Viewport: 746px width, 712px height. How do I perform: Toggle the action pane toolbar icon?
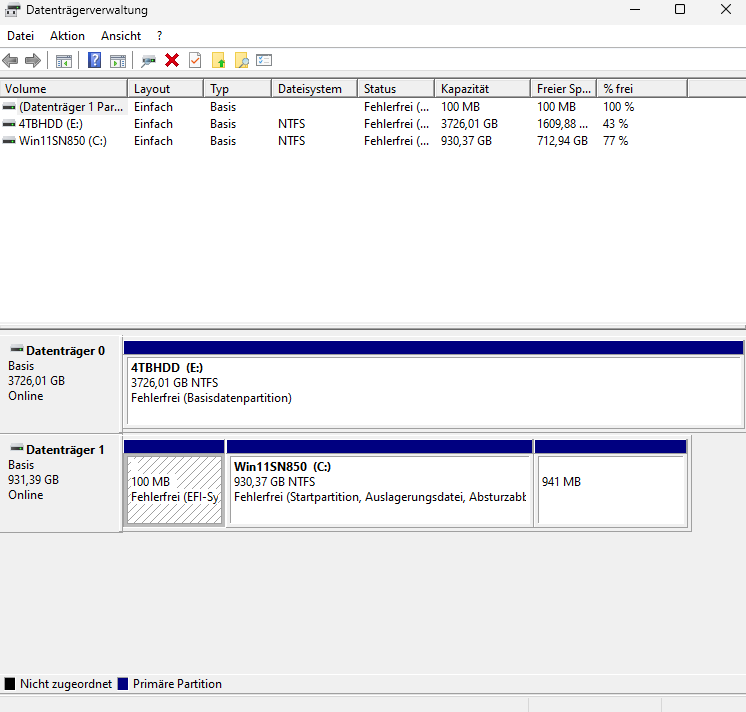[x=118, y=61]
